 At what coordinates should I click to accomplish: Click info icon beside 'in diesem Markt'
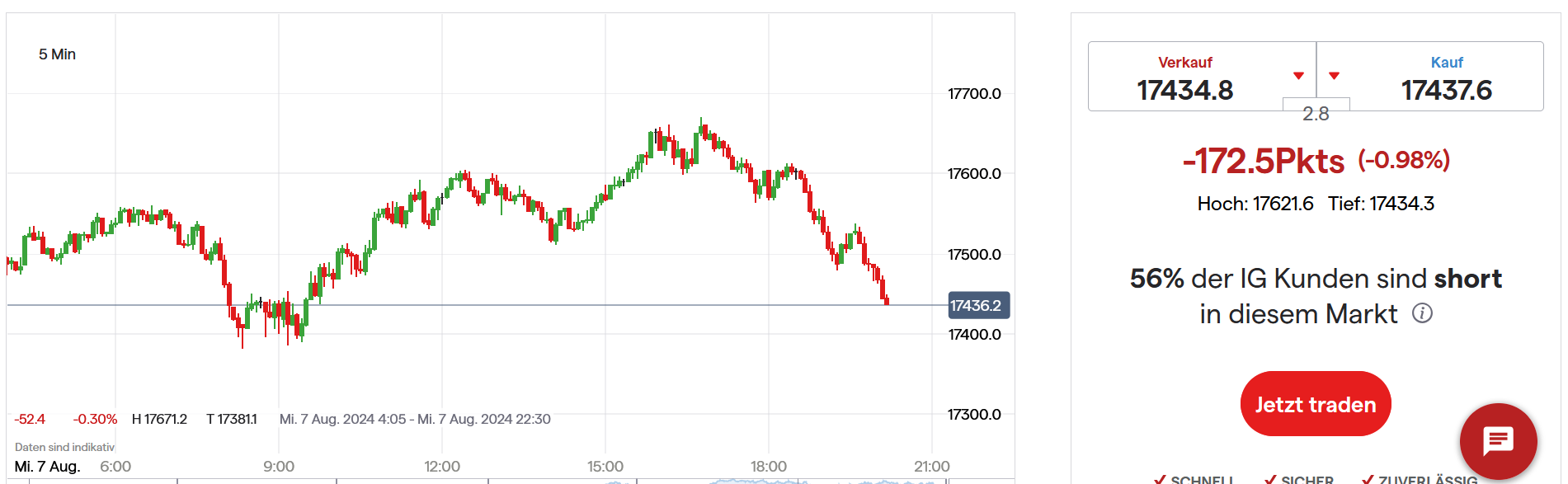[x=1422, y=313]
